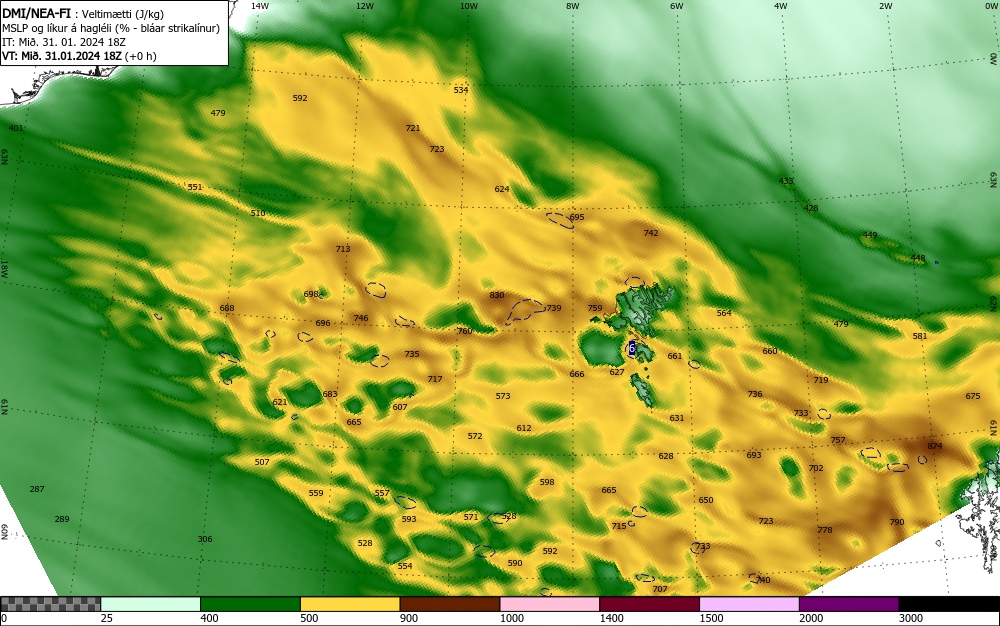Click the '12W' longitude label
The image size is (1000, 626).
pos(364,6)
